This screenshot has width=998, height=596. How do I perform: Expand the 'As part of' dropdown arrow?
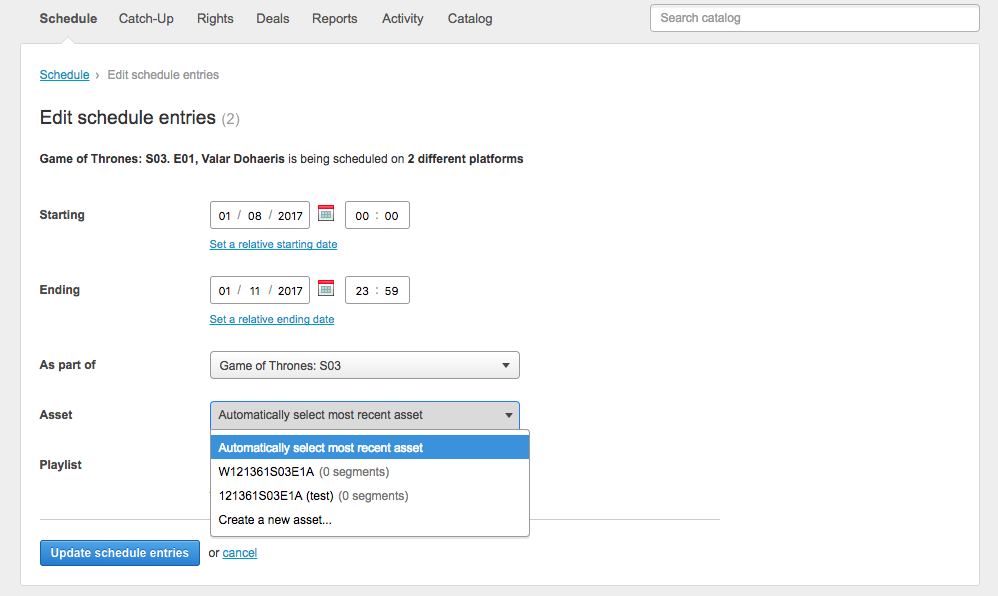(x=505, y=365)
